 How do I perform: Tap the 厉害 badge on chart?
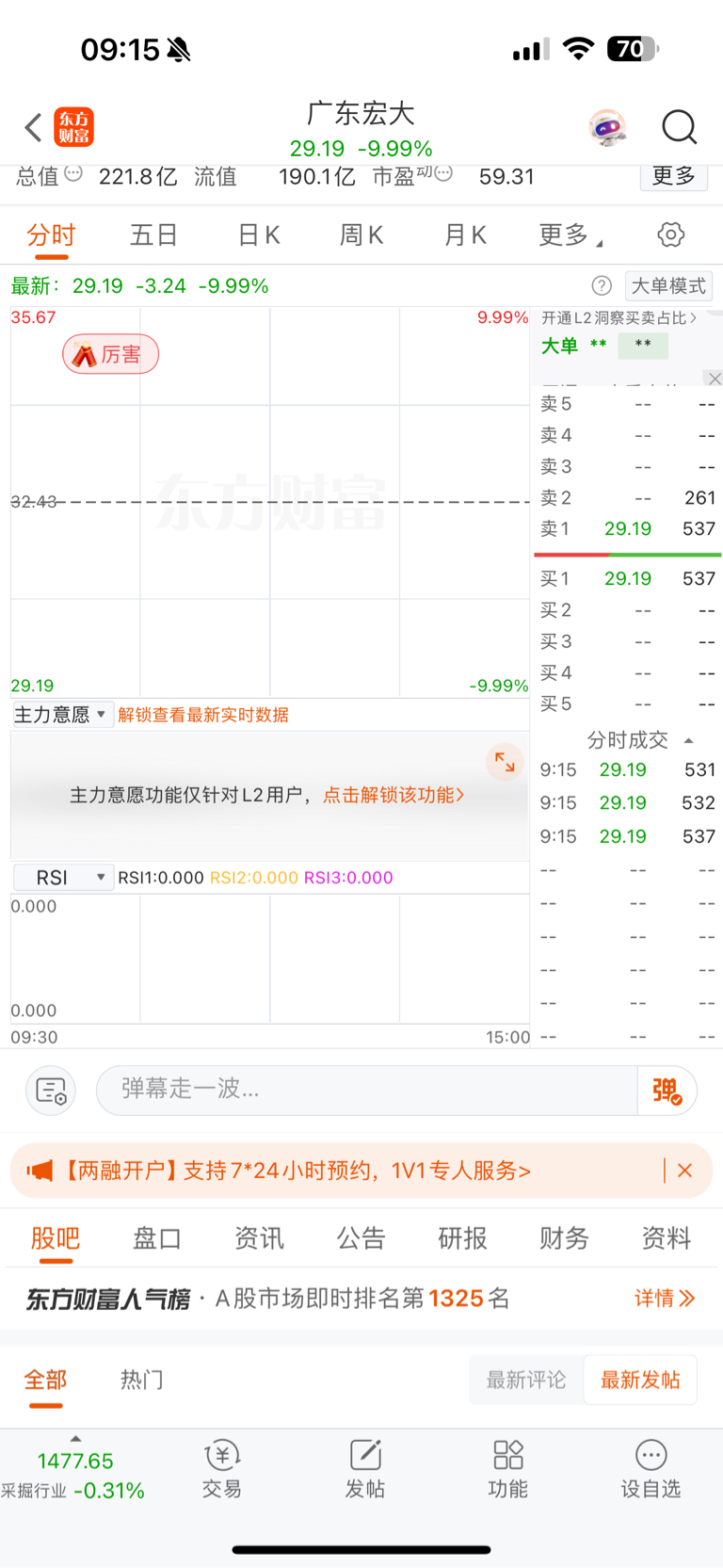coord(110,355)
